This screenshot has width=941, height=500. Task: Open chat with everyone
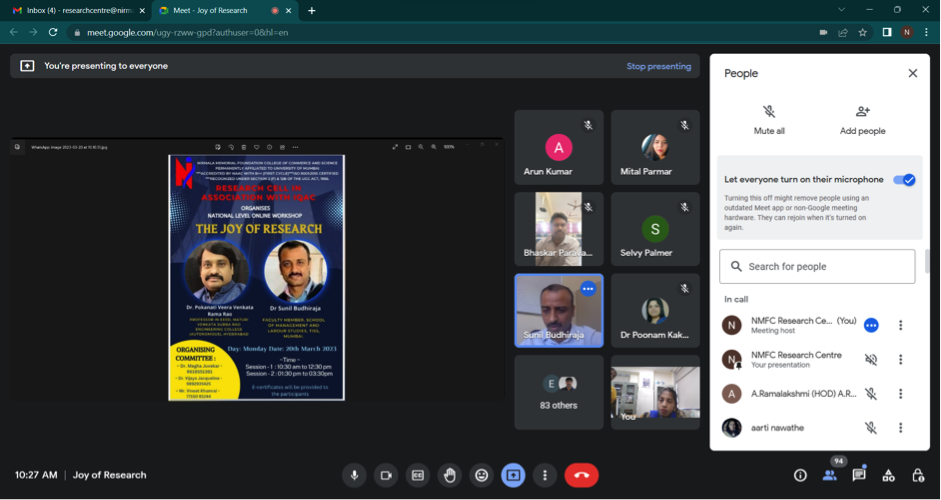(859, 475)
